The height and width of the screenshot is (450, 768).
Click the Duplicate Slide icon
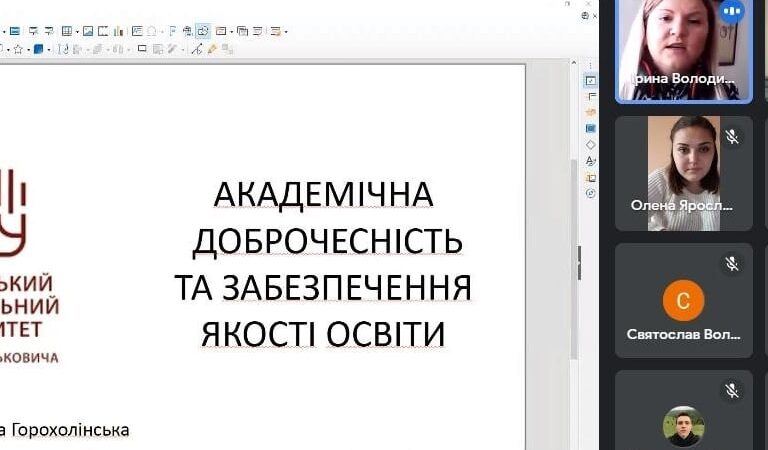click(242, 31)
